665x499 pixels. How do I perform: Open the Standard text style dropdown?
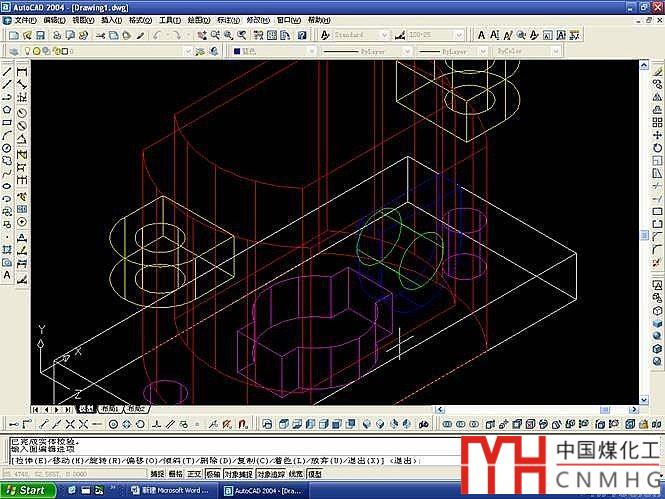click(x=384, y=35)
